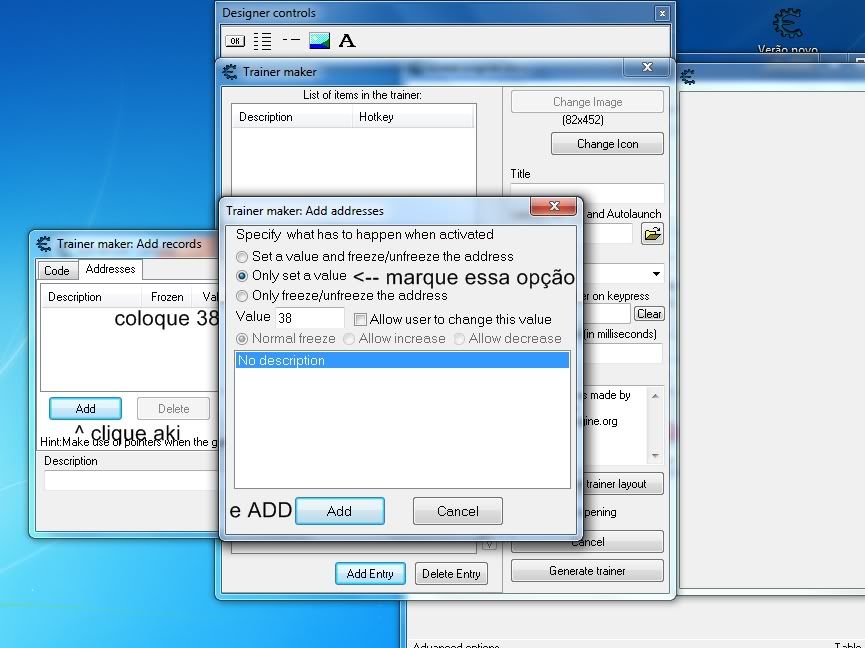Click the open folder browse icon
The width and height of the screenshot is (865, 648).
tap(652, 234)
